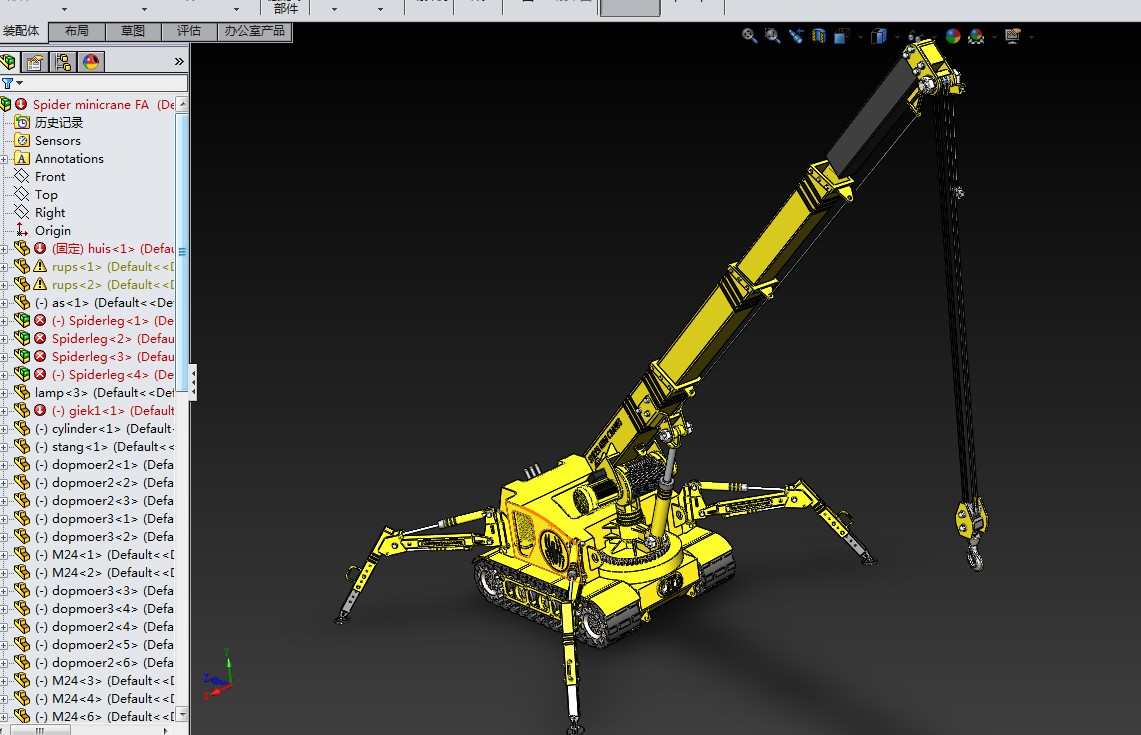Click the Zoom to Fit icon
Viewport: 1141px width, 735px height.
coord(749,36)
